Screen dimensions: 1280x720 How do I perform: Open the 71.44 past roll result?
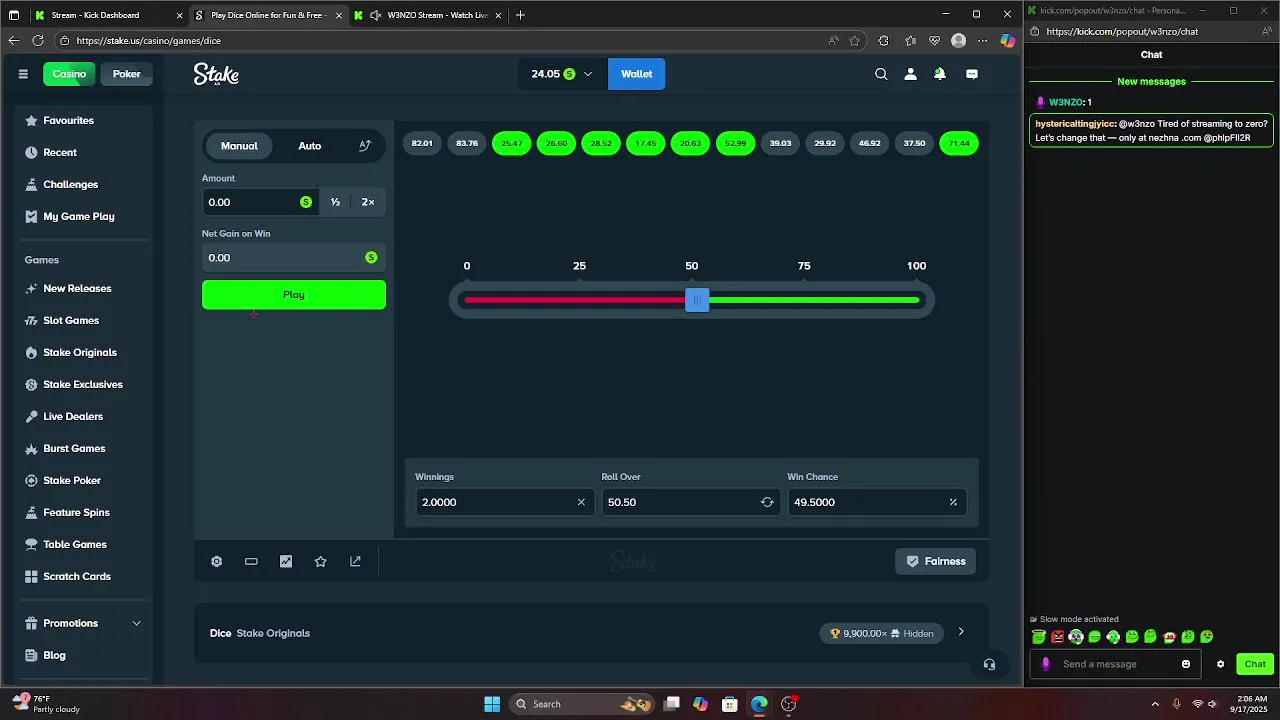959,143
